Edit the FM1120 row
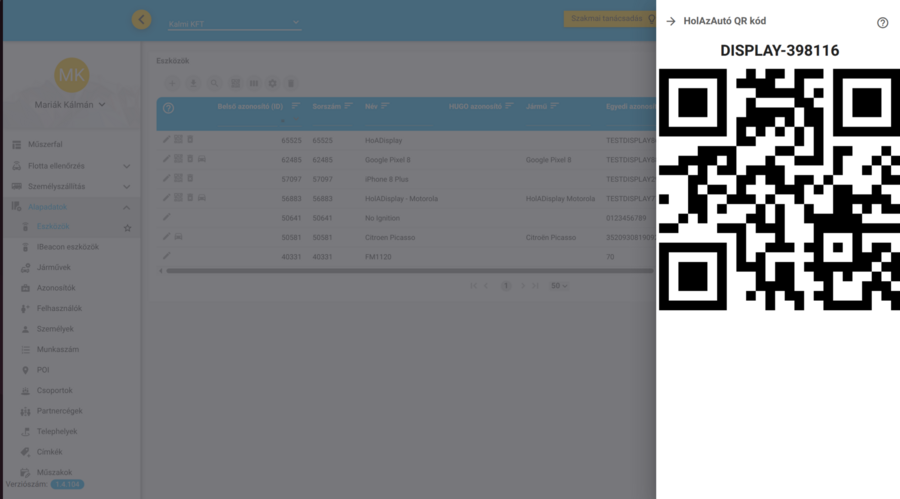The width and height of the screenshot is (900, 499). click(x=166, y=256)
